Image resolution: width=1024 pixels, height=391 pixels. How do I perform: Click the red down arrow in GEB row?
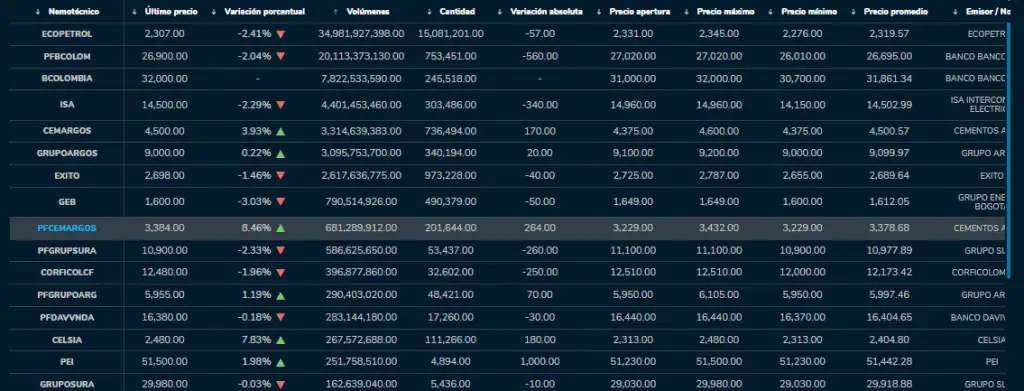click(x=280, y=202)
